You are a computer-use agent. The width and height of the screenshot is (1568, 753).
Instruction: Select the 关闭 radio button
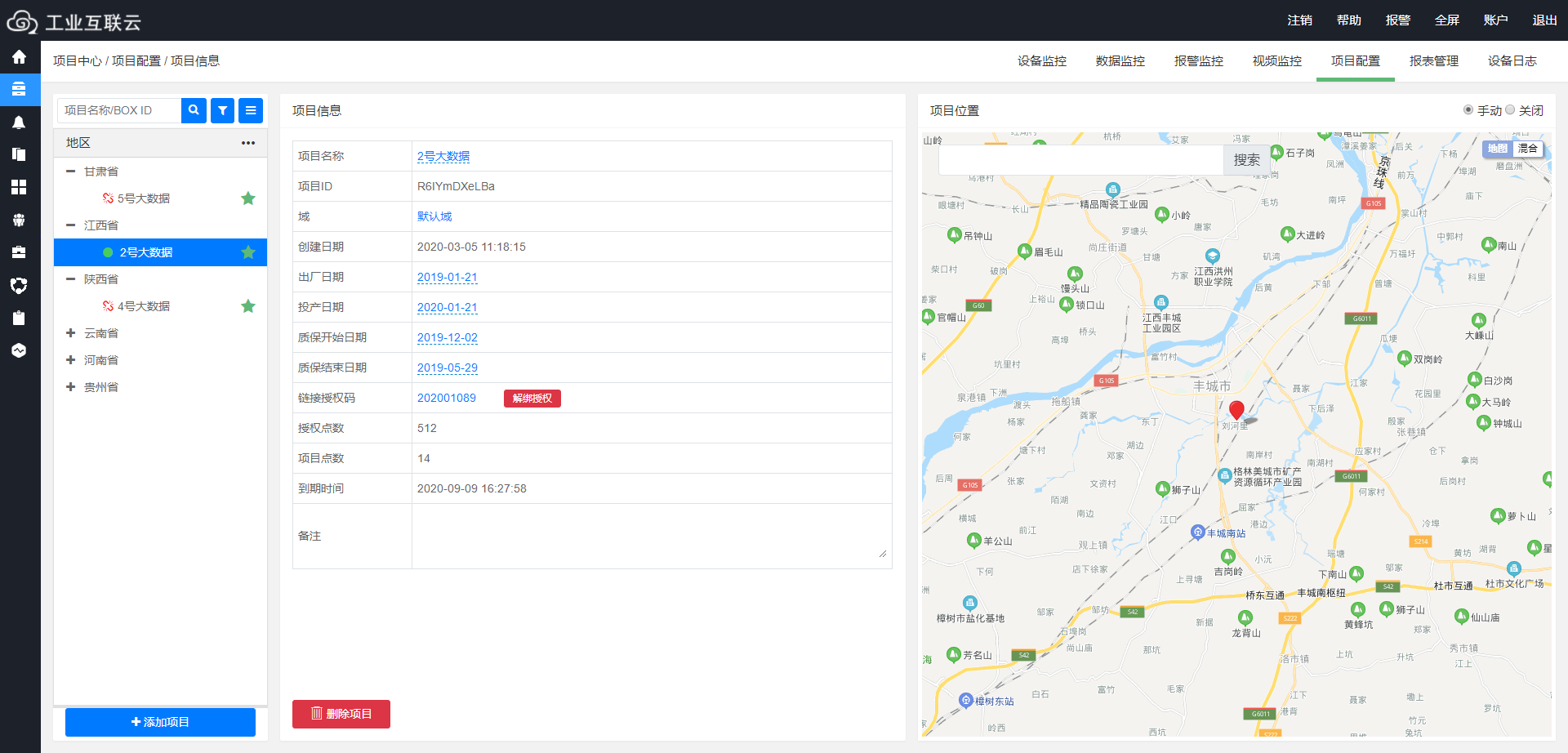click(1510, 110)
